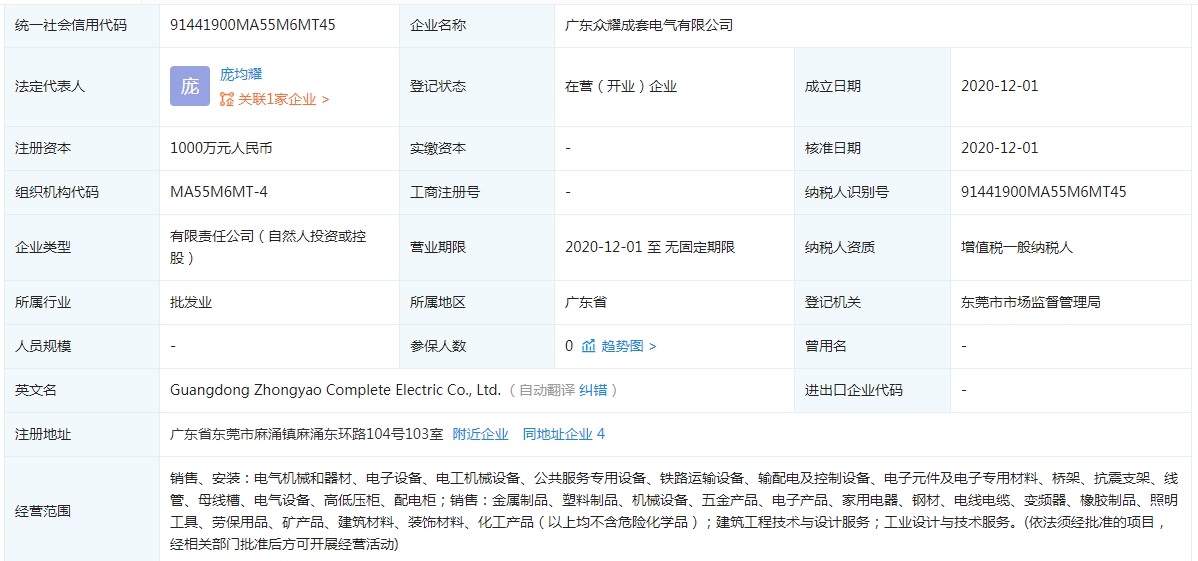This screenshot has height=561, width=1198.
Task: Click 纠错 to correct English name
Action: click(x=593, y=390)
